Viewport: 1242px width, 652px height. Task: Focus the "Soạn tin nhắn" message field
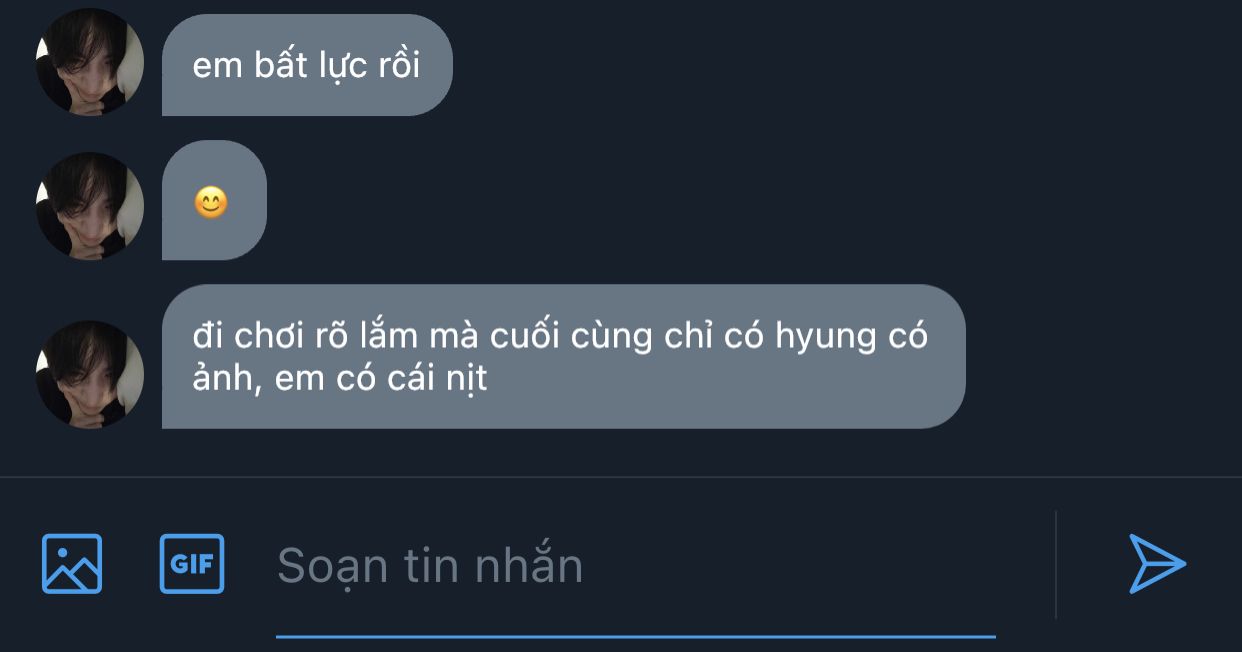[x=635, y=565]
